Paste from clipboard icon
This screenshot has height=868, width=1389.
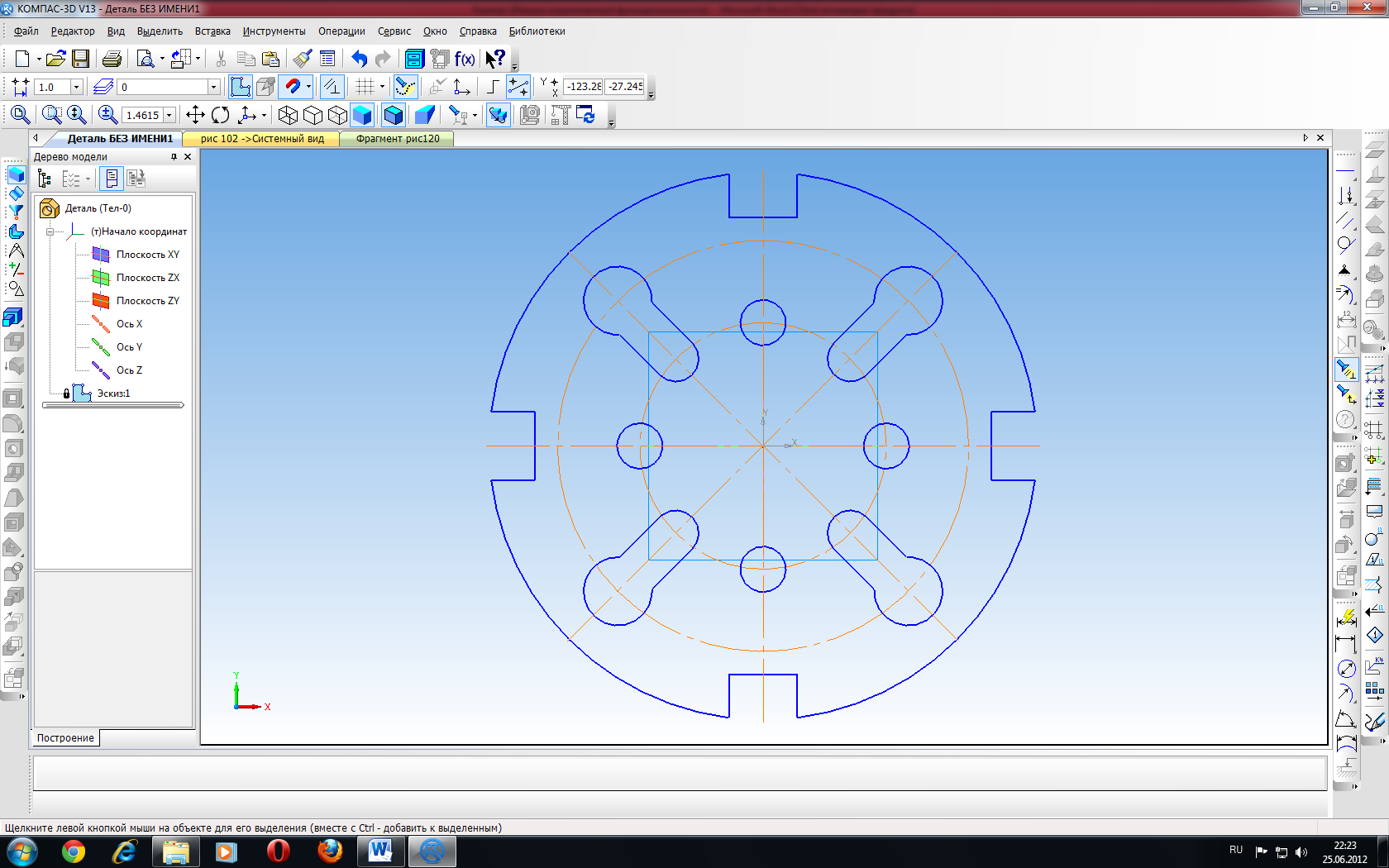[270, 59]
